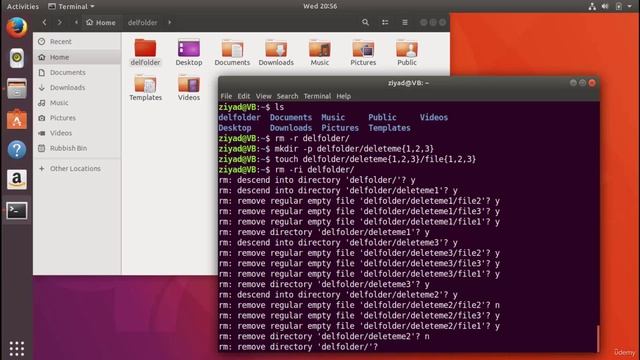Viewport: 640px width, 360px height.
Task: Click the last prompt 'remove directory delfolder/'
Action: (x=298, y=347)
